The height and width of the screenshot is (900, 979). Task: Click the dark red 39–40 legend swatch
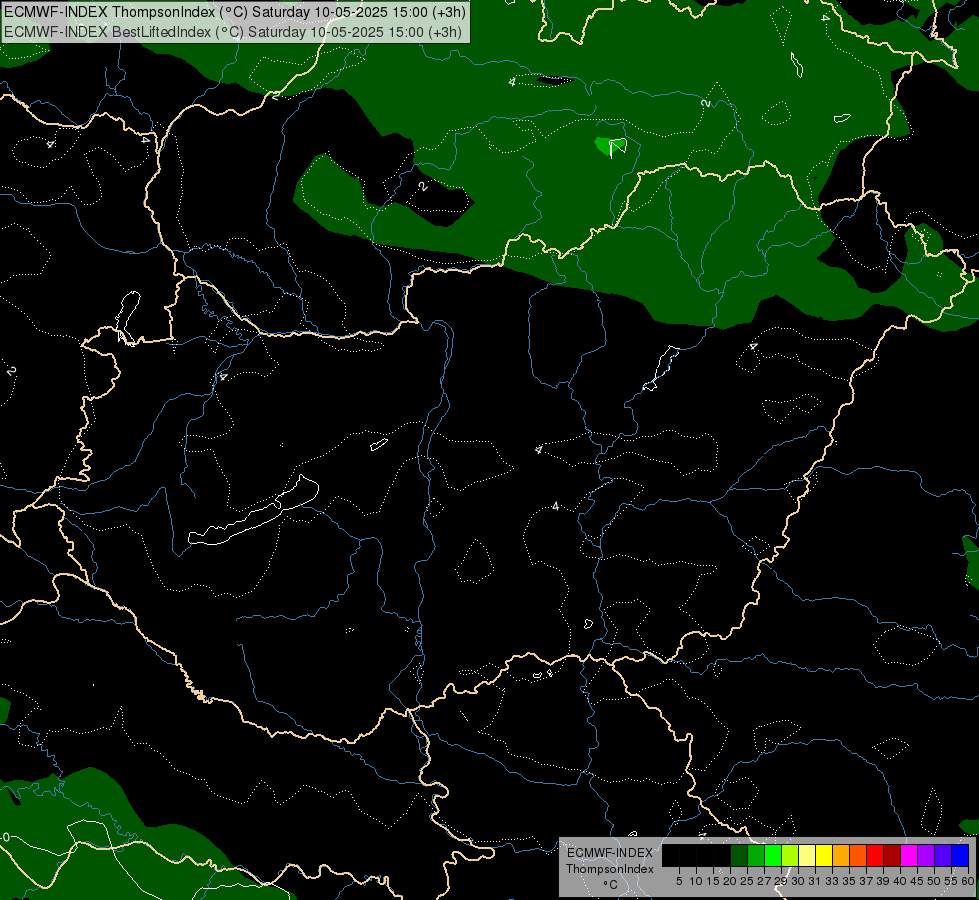point(892,855)
